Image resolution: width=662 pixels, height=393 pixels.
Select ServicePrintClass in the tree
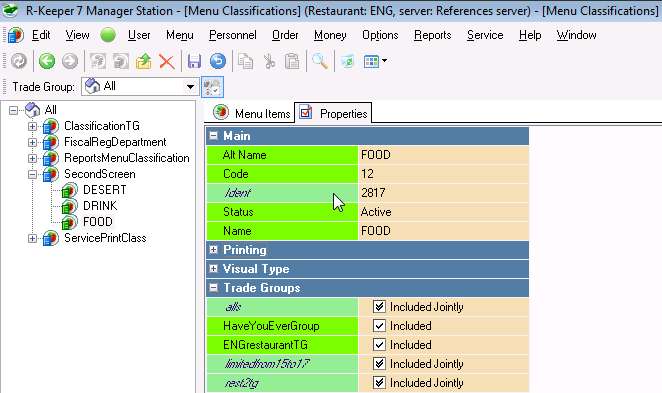[x=105, y=238]
